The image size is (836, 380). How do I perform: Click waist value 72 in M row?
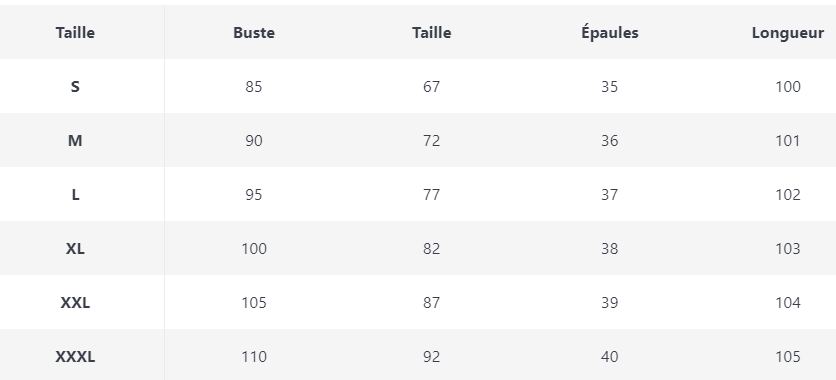(431, 141)
